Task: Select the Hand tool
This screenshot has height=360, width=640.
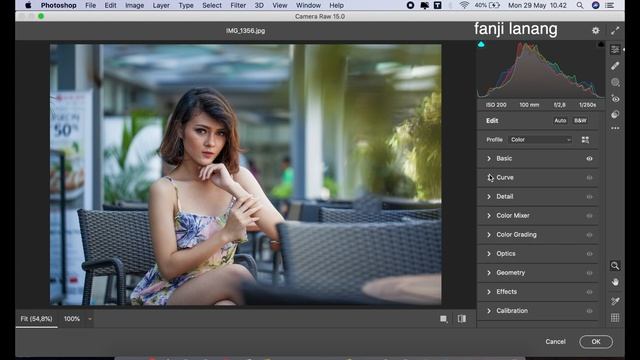Action: 615,282
